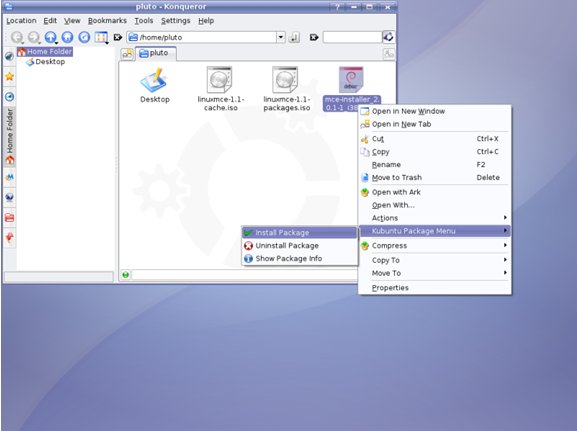This screenshot has width=577, height=431.
Task: Click the Konqueror animated logo icon
Action: coord(389,37)
